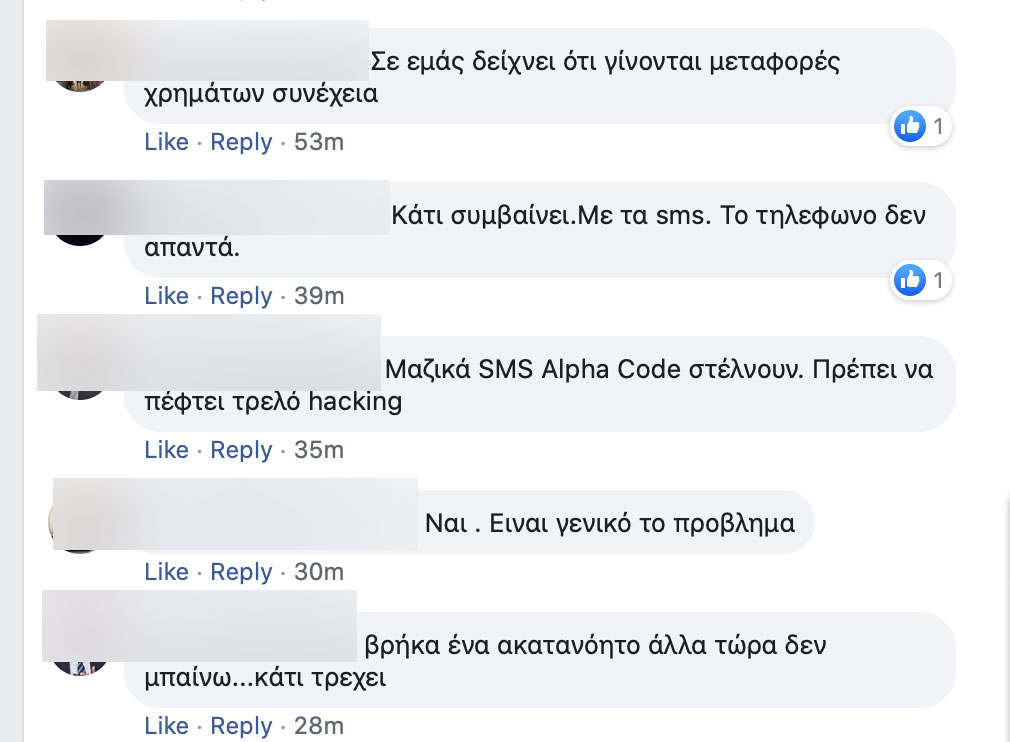Reply to the γενικό το προβλημα comment

click(241, 572)
